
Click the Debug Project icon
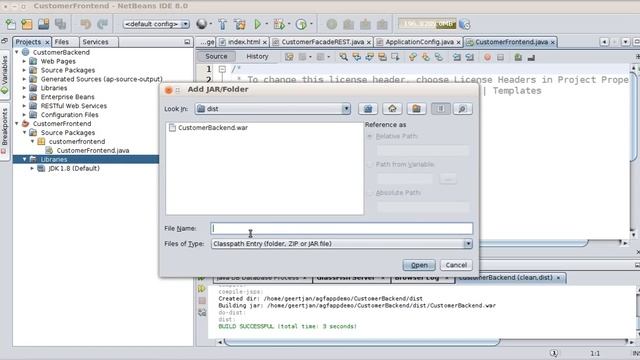279,24
